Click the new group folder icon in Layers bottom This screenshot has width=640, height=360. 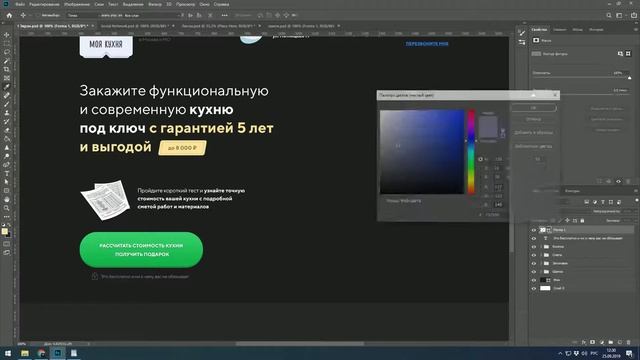611,342
